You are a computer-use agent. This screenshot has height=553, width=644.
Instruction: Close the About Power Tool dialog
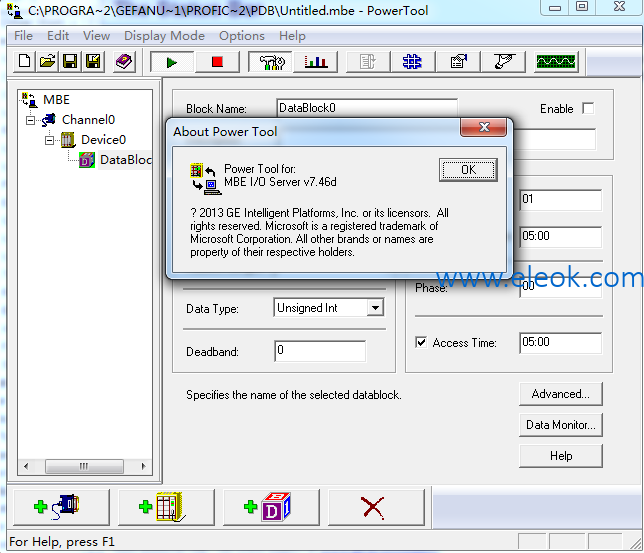pyautogui.click(x=484, y=127)
